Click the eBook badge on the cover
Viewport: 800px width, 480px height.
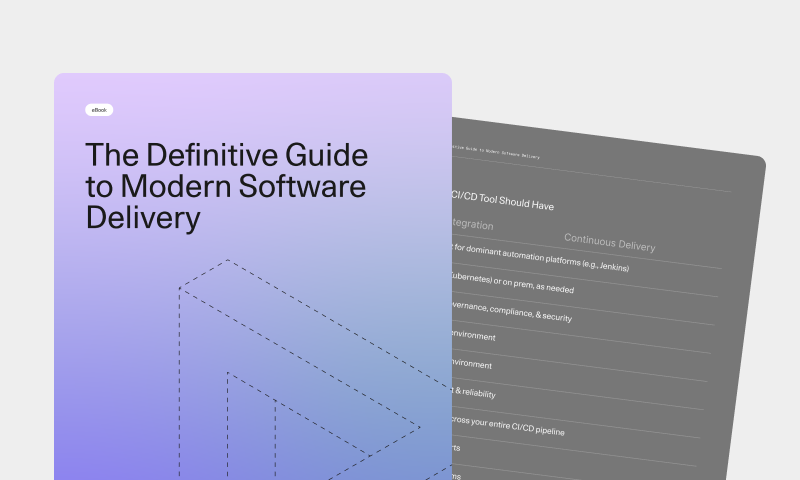(99, 110)
